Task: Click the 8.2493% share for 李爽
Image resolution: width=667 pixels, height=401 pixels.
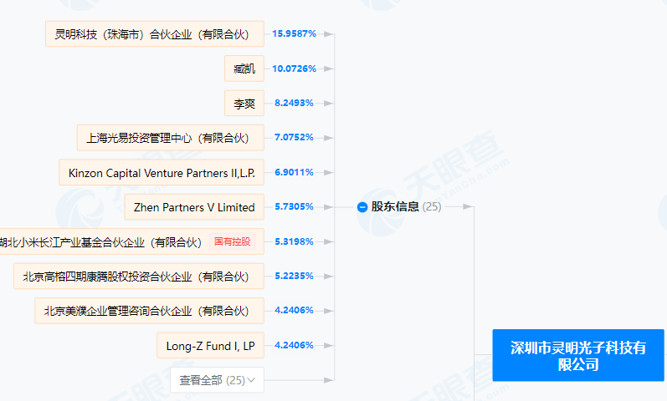Action: click(294, 103)
